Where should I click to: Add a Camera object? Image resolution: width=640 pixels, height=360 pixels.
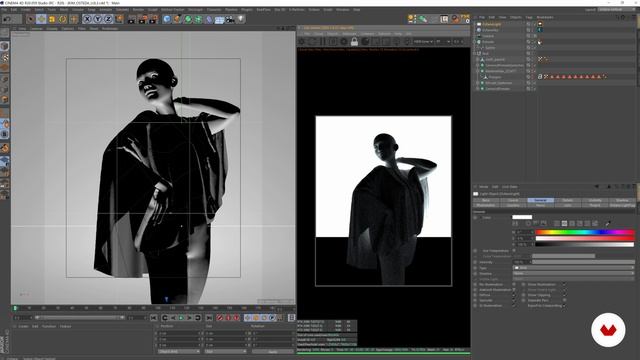pos(230,19)
